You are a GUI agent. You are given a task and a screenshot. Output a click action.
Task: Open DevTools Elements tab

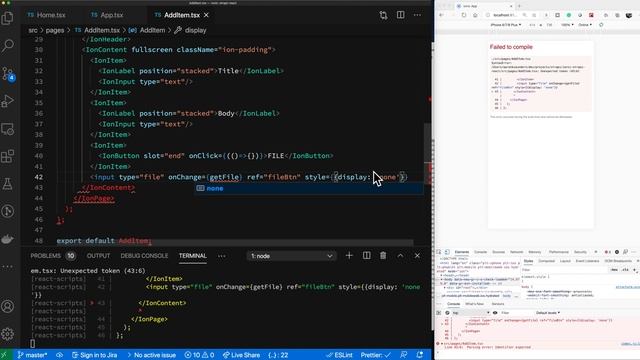(462, 252)
